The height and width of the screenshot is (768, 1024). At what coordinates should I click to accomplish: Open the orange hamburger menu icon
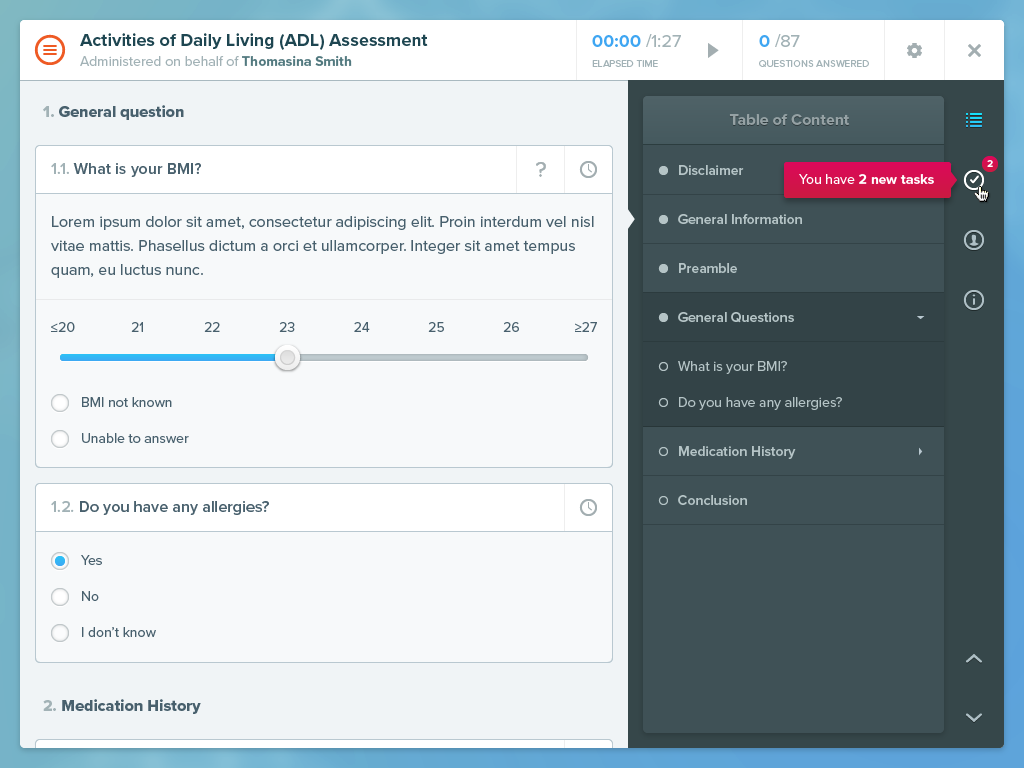pos(50,50)
